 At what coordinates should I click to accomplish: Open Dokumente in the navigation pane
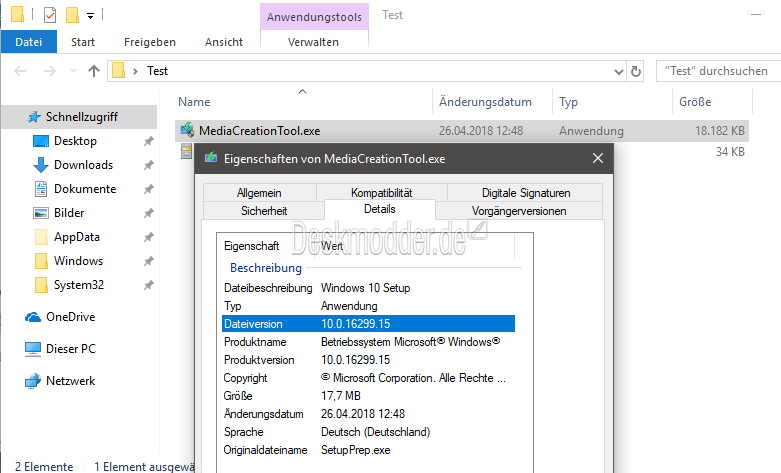click(85, 189)
